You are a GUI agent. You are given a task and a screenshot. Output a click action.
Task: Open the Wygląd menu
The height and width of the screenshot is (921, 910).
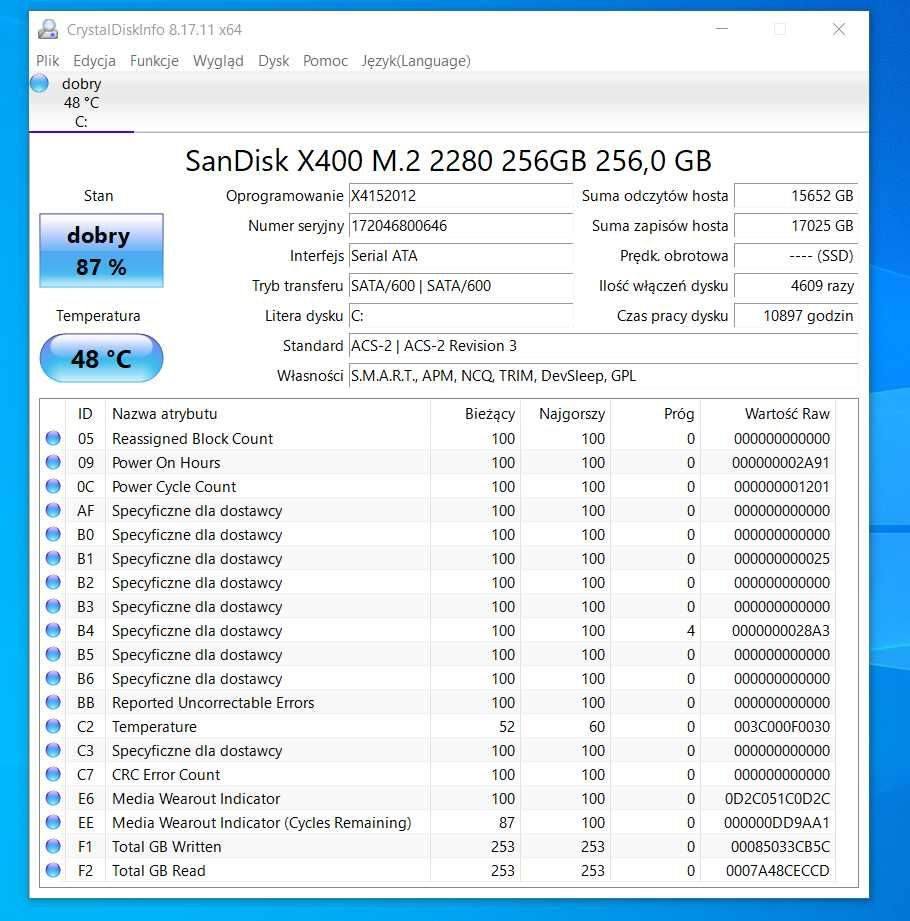coord(218,61)
